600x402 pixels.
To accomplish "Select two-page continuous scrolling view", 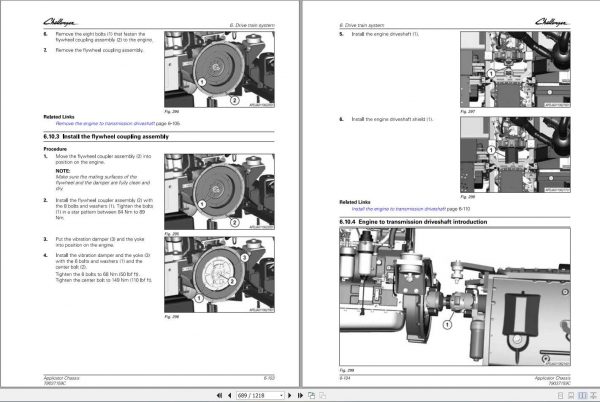I will pyautogui.click(x=593, y=395).
